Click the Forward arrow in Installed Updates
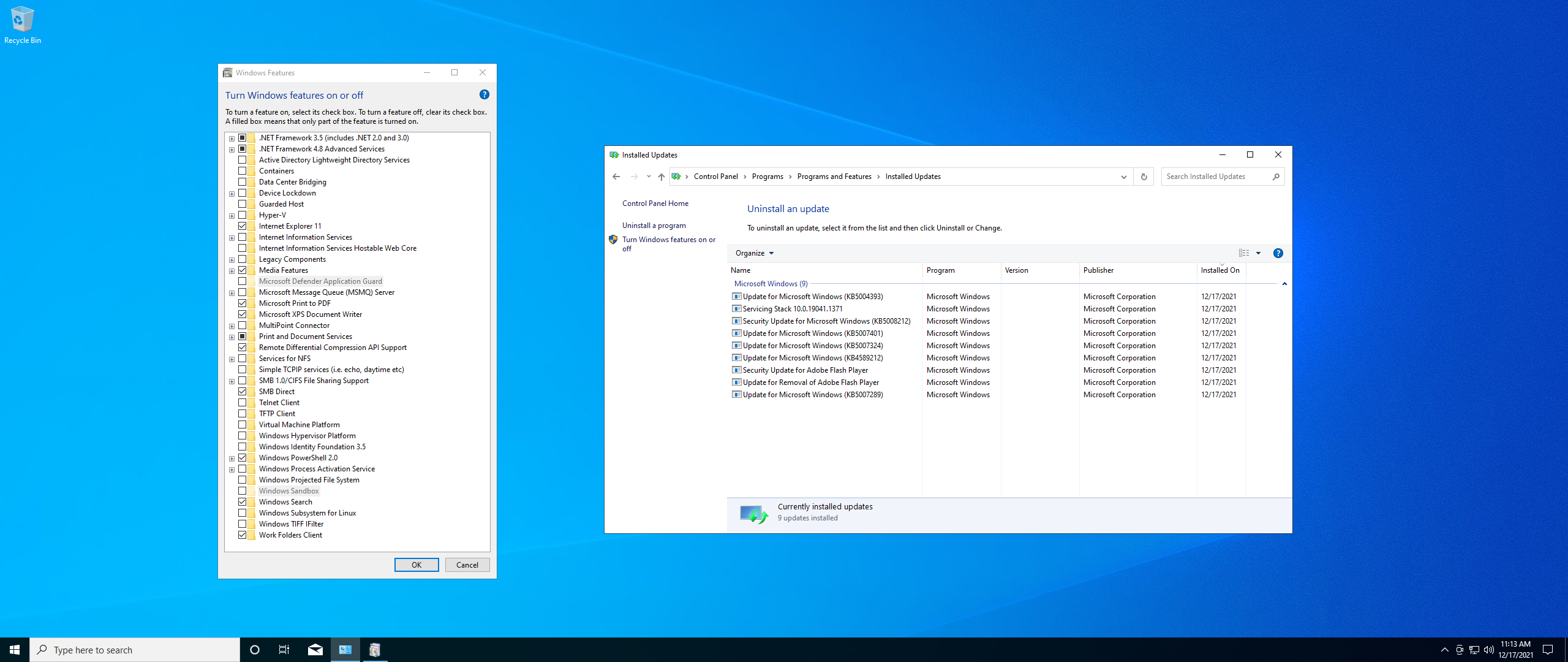The height and width of the screenshot is (662, 1568). click(634, 177)
